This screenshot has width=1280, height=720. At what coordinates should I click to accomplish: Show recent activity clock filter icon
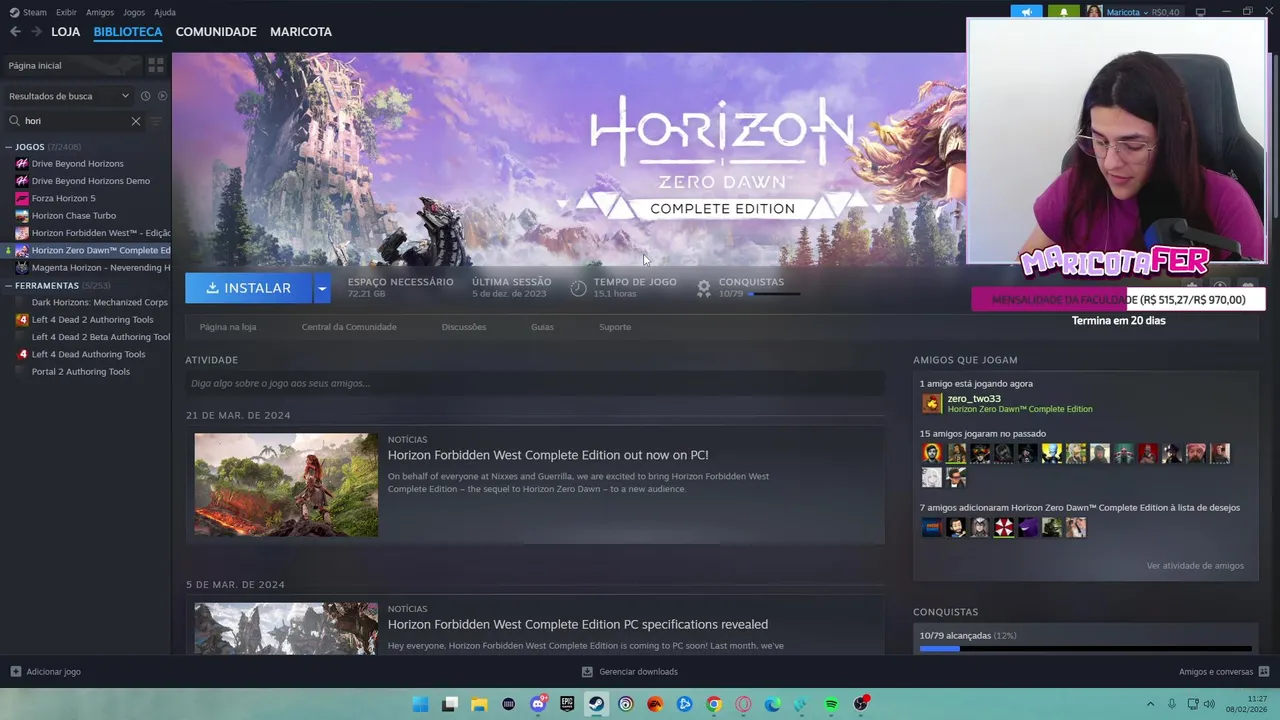(x=145, y=96)
